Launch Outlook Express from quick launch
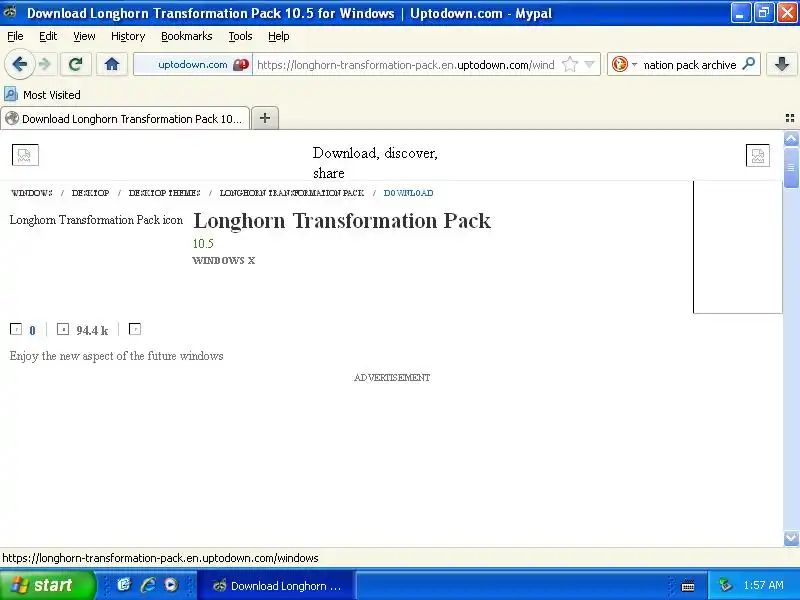Viewport: 800px width, 600px height. click(124, 585)
